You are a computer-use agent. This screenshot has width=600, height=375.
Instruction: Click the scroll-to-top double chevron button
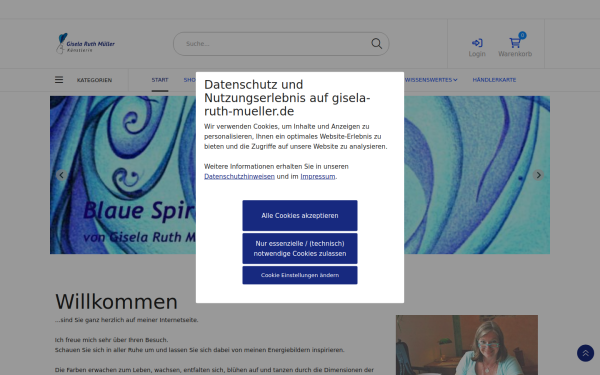pos(585,353)
